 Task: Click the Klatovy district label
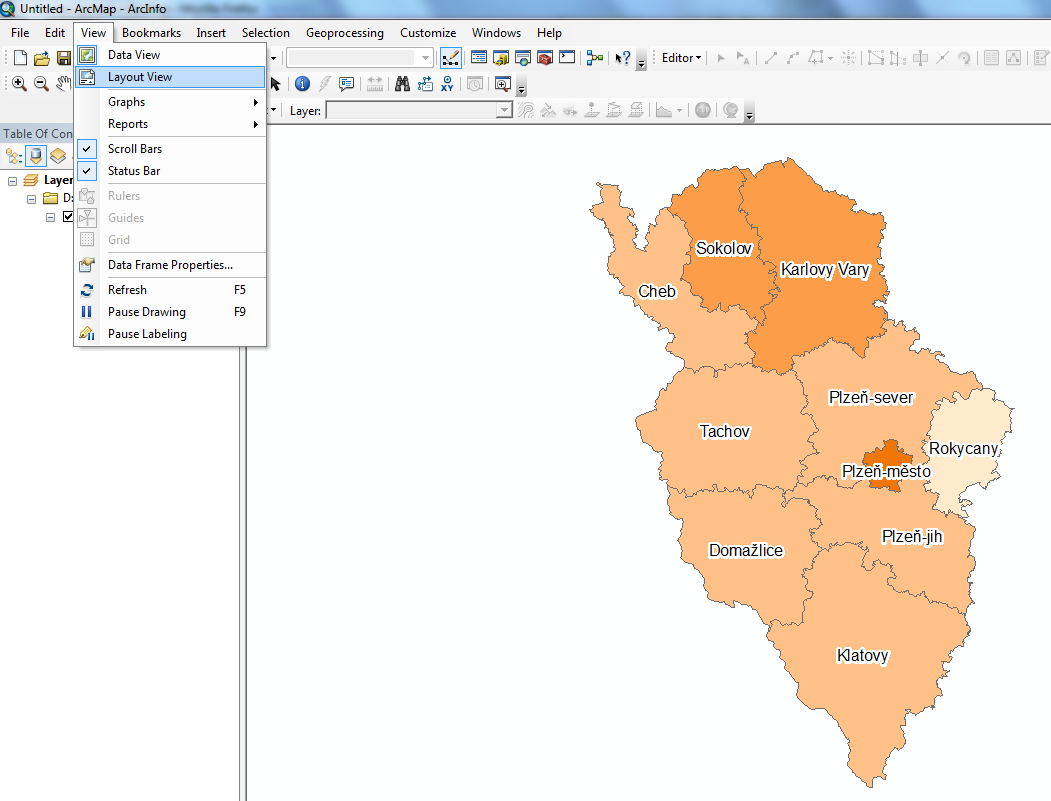863,656
